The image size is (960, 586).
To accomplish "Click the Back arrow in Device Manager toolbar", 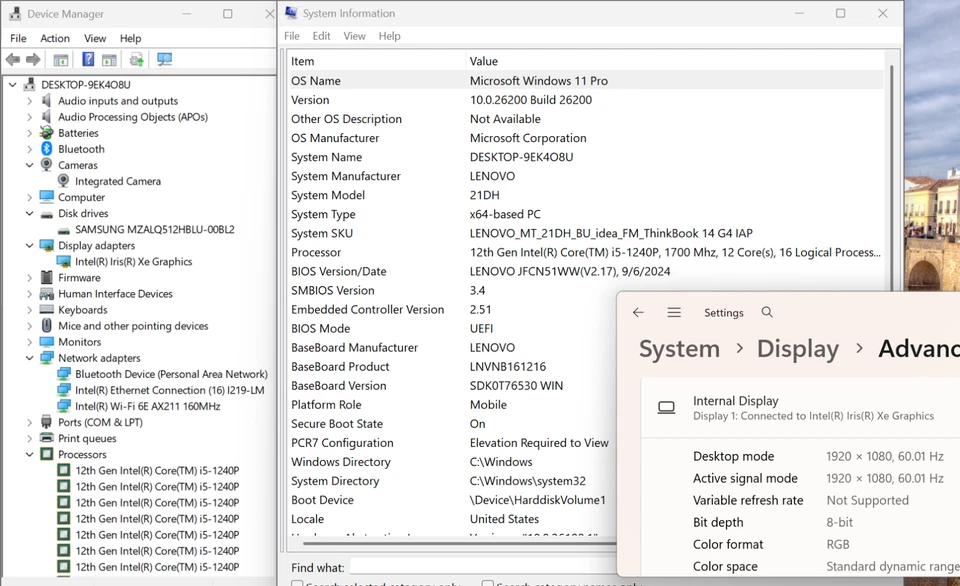I will pos(12,59).
